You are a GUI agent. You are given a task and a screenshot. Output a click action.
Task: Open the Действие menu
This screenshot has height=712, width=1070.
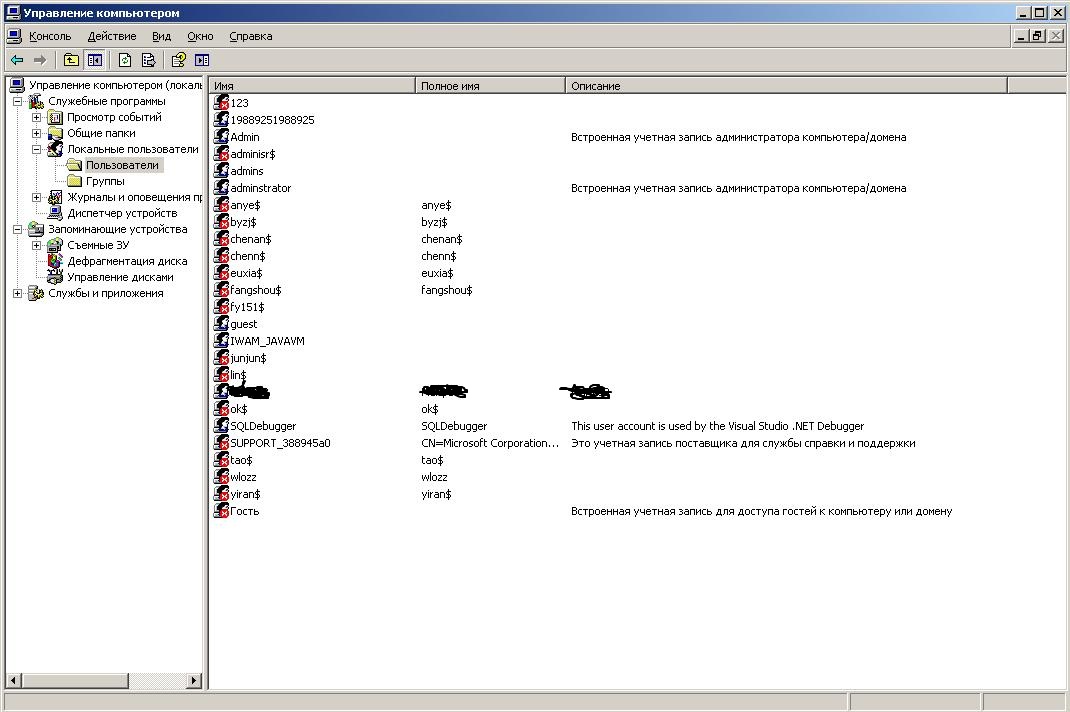coord(111,36)
